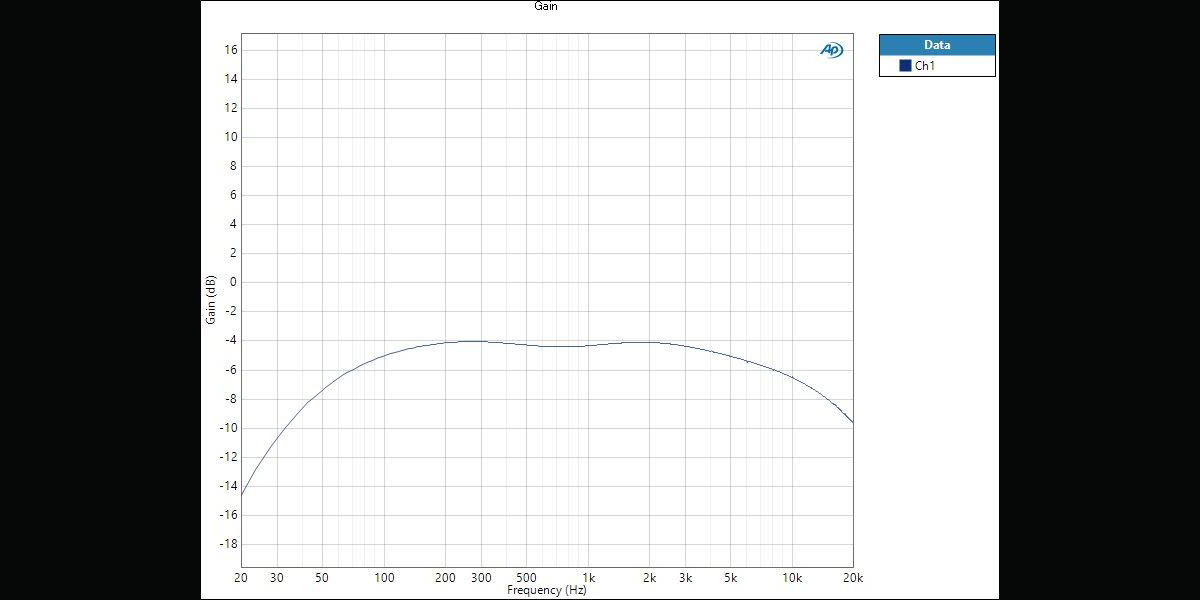Click the curve's left end at 20 Hz
Viewport: 1200px width, 600px height.
[242, 495]
